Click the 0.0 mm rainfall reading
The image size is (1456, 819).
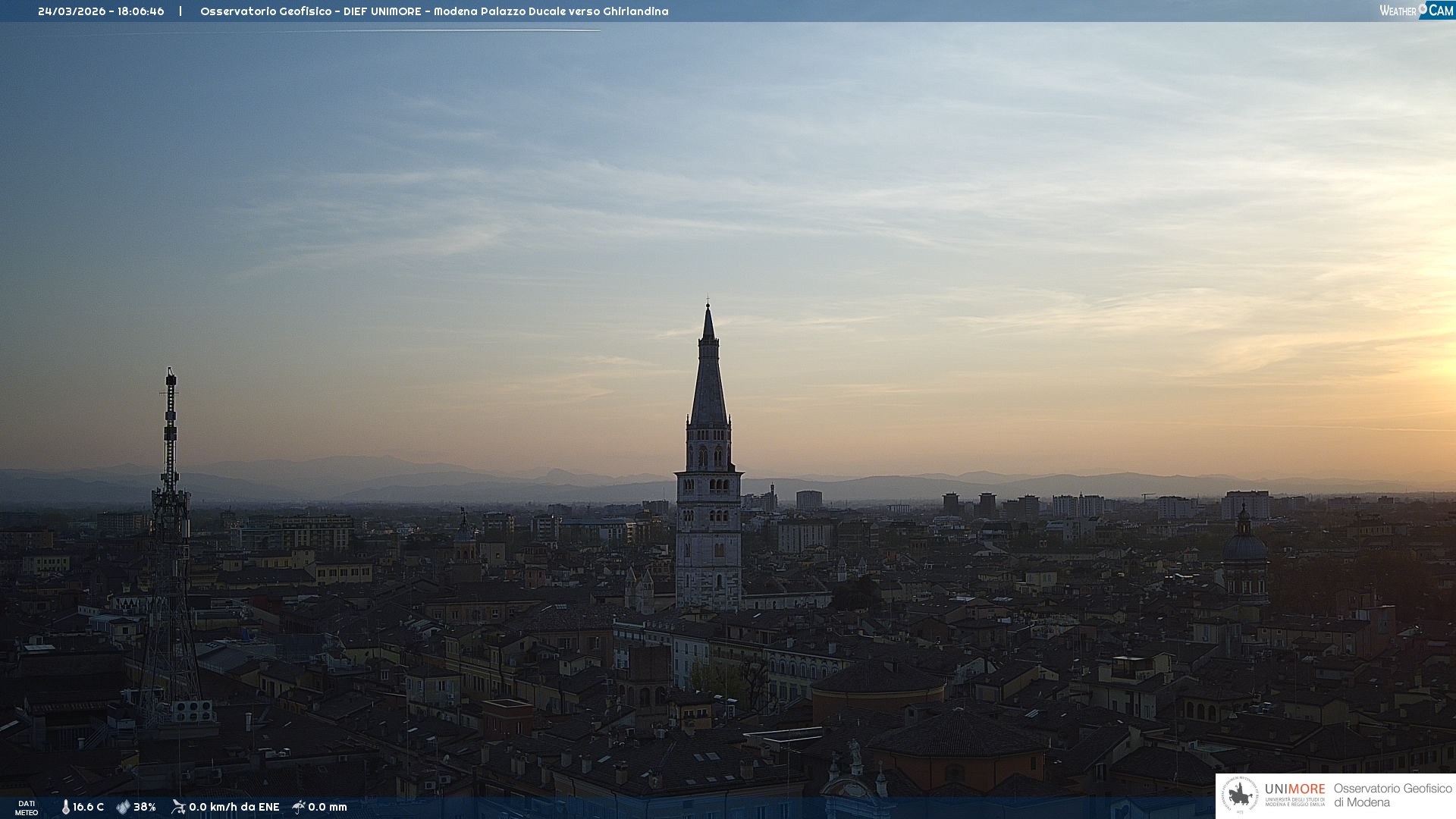(x=328, y=808)
